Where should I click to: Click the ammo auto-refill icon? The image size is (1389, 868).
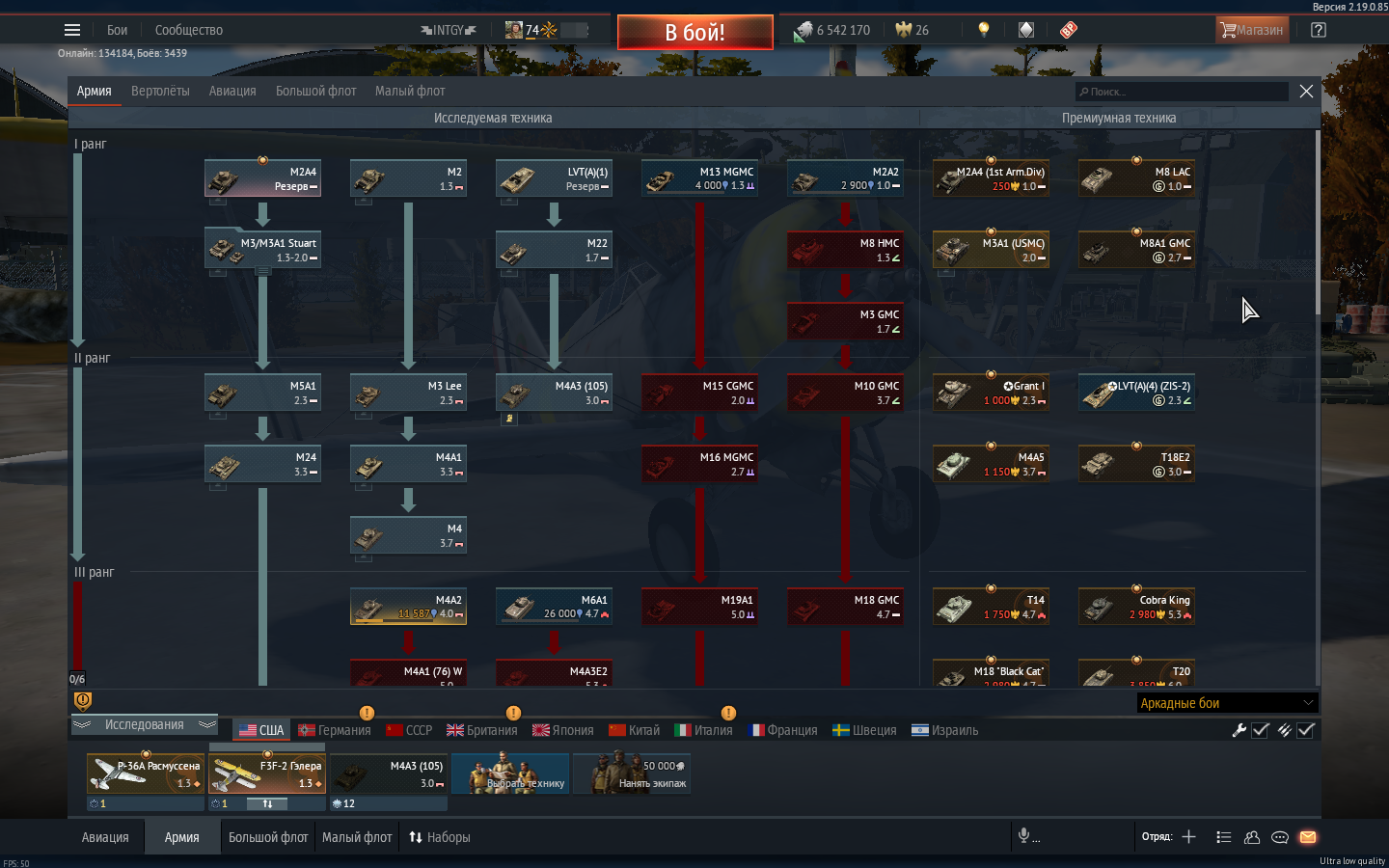[1284, 730]
